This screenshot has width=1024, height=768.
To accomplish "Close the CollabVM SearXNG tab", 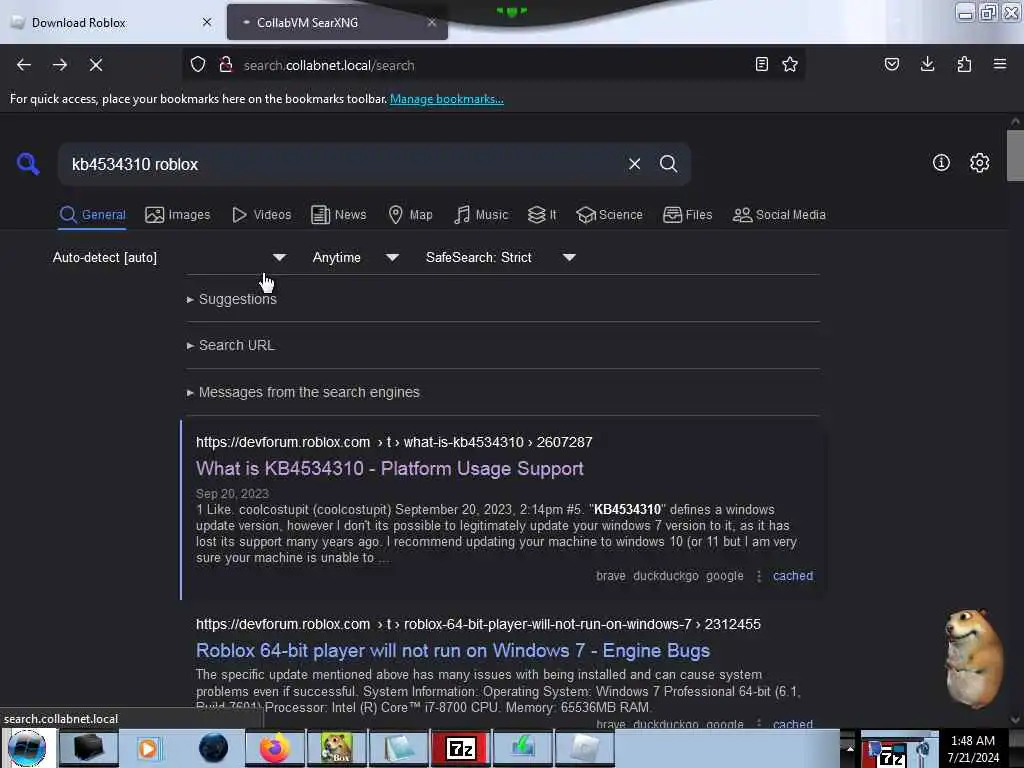I will (x=432, y=22).
